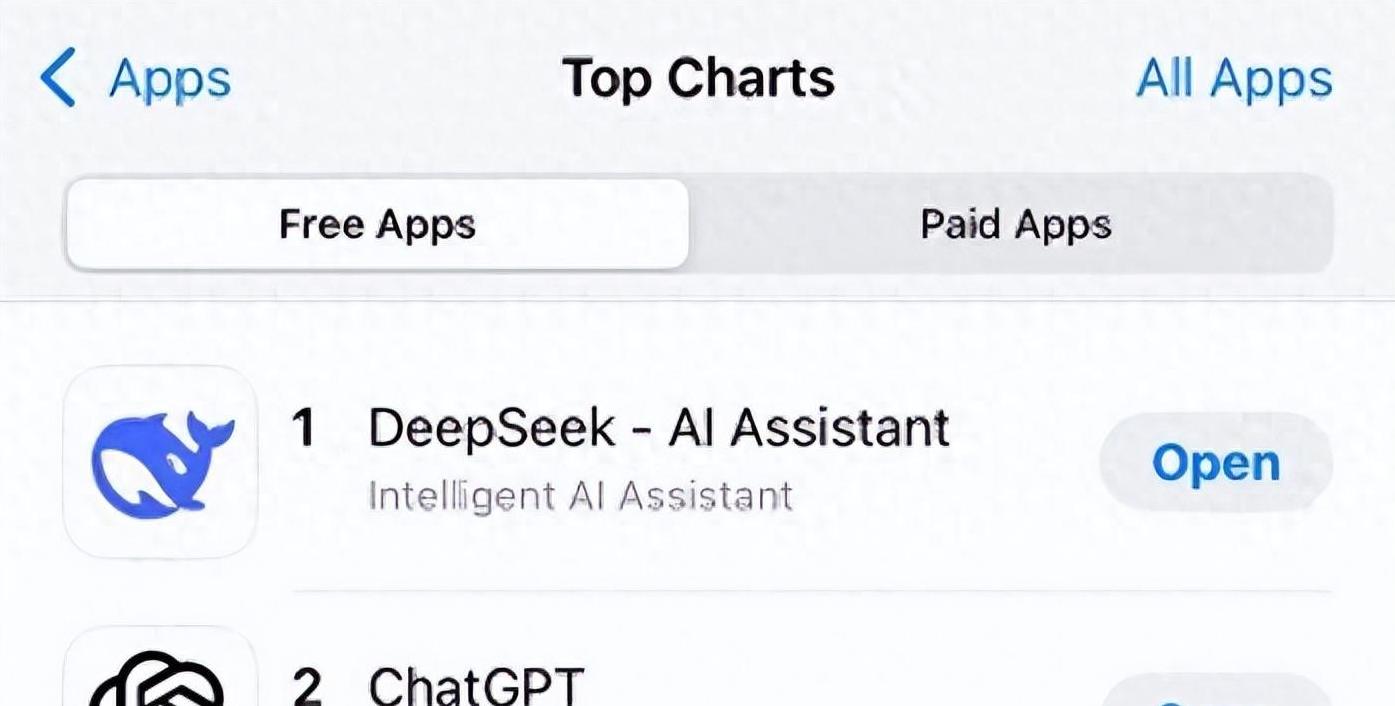1395x706 pixels.
Task: Click the horizontal divider below the segmented tabs
Action: 697,300
